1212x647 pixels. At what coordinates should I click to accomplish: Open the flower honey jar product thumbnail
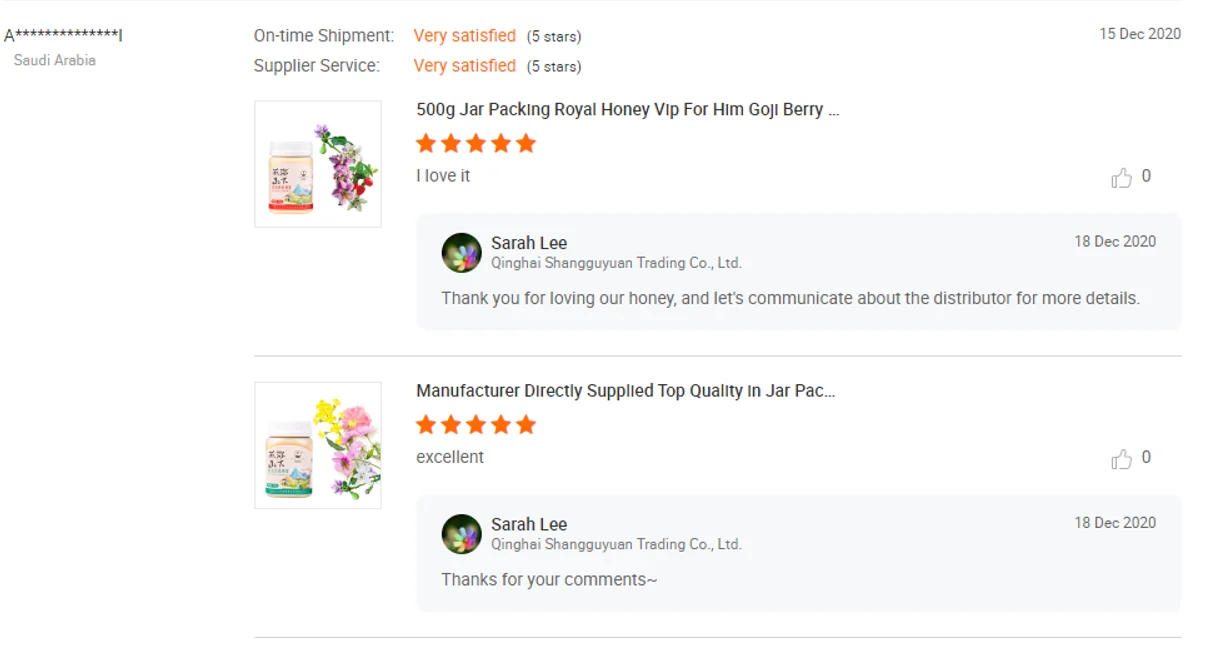click(x=318, y=445)
